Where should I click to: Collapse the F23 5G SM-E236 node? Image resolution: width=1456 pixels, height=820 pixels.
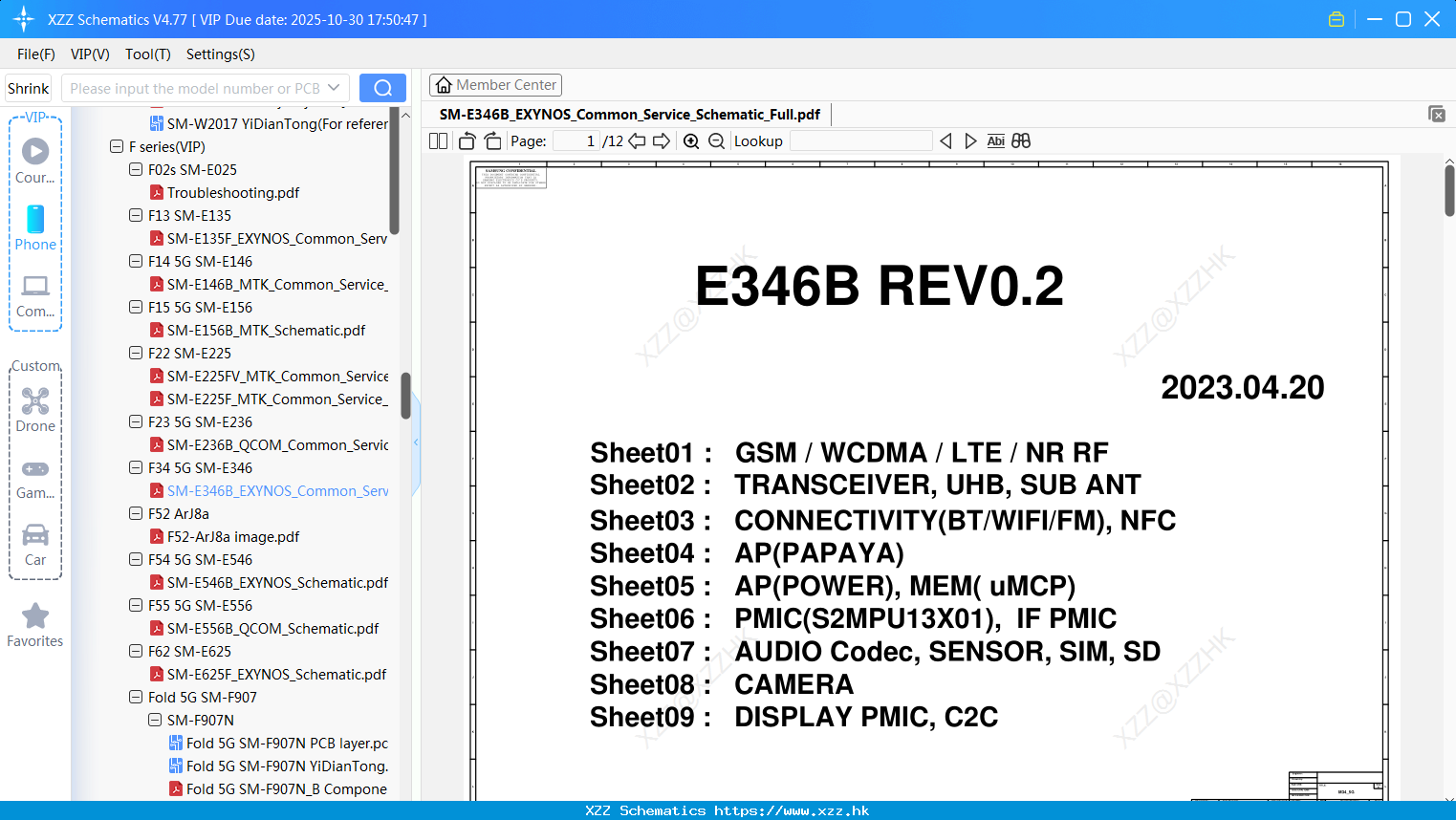click(x=136, y=421)
